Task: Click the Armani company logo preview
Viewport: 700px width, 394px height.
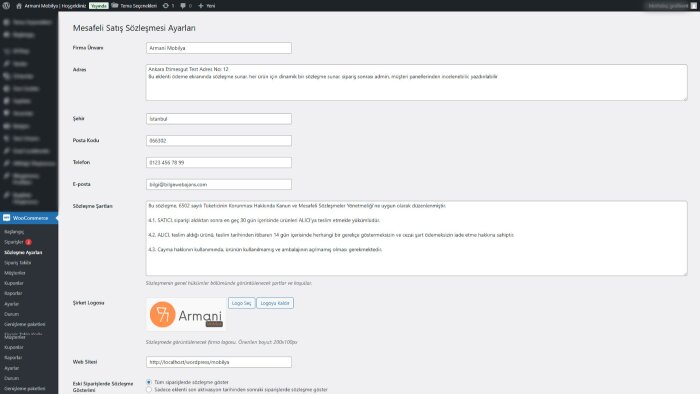Action: point(186,315)
